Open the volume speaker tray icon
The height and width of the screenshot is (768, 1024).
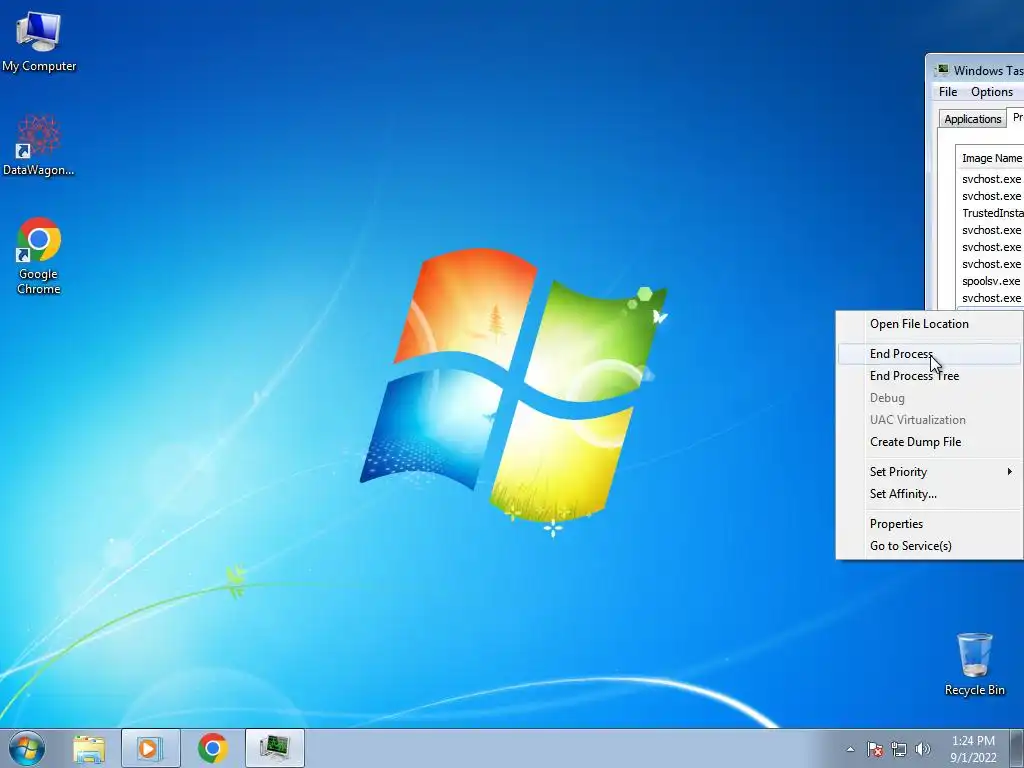point(923,749)
